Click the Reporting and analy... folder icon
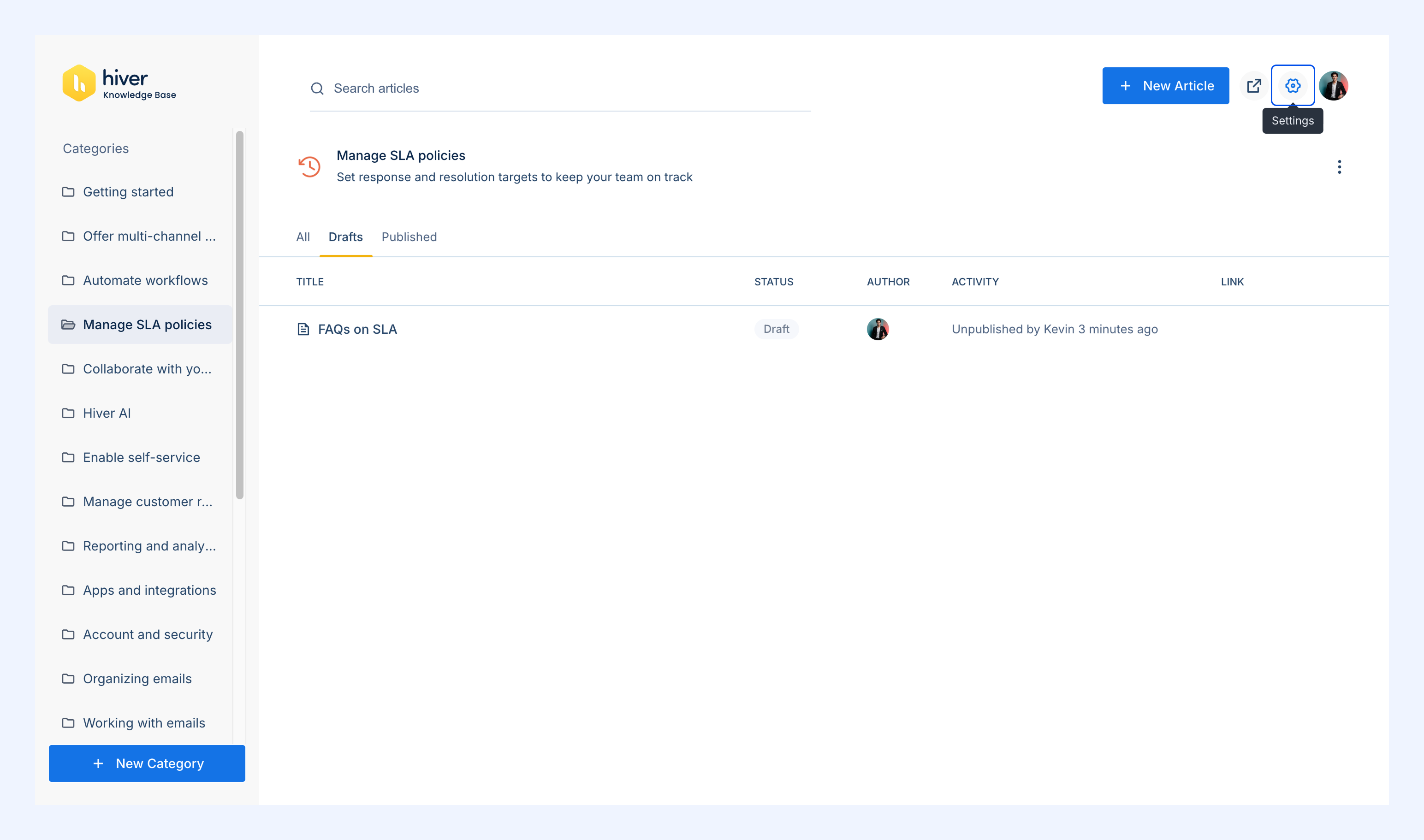1424x840 pixels. click(x=68, y=546)
